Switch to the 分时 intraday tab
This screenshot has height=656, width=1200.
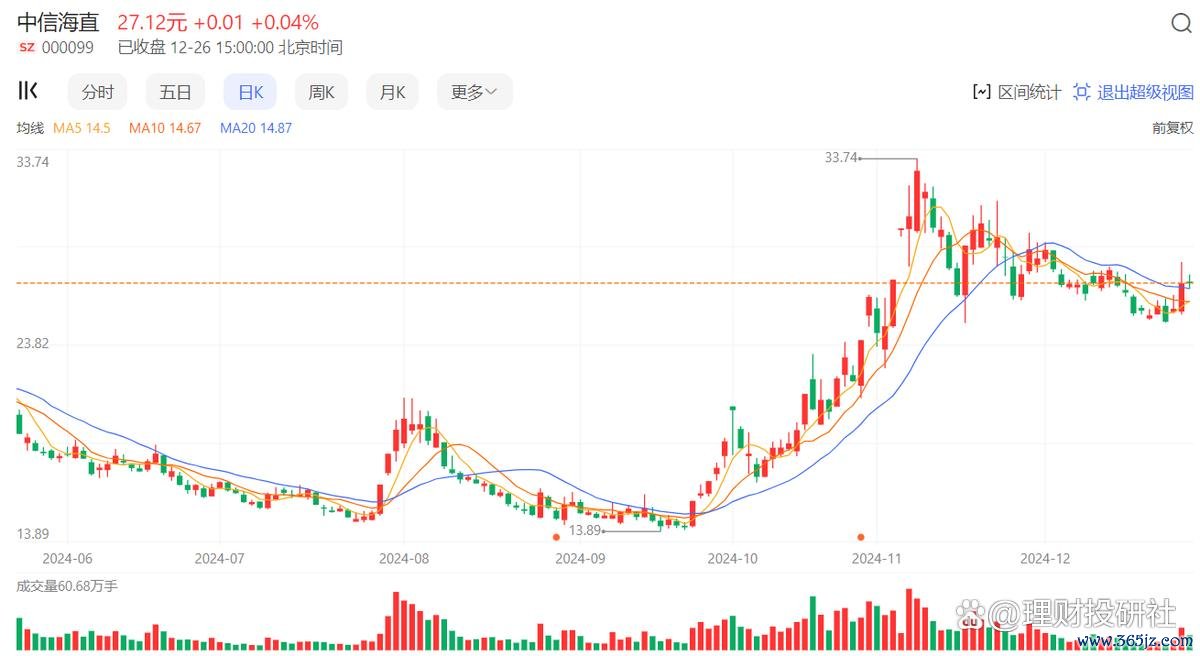(x=98, y=92)
